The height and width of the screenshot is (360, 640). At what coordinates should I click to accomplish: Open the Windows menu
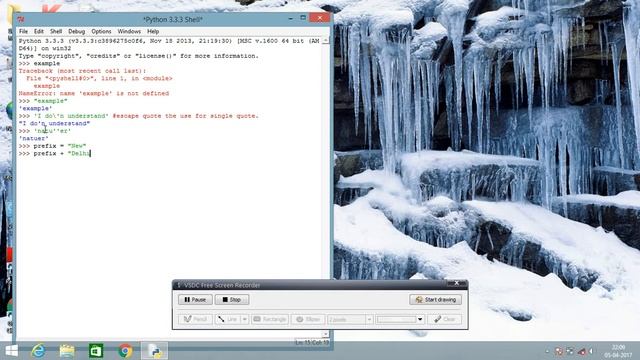click(x=129, y=31)
